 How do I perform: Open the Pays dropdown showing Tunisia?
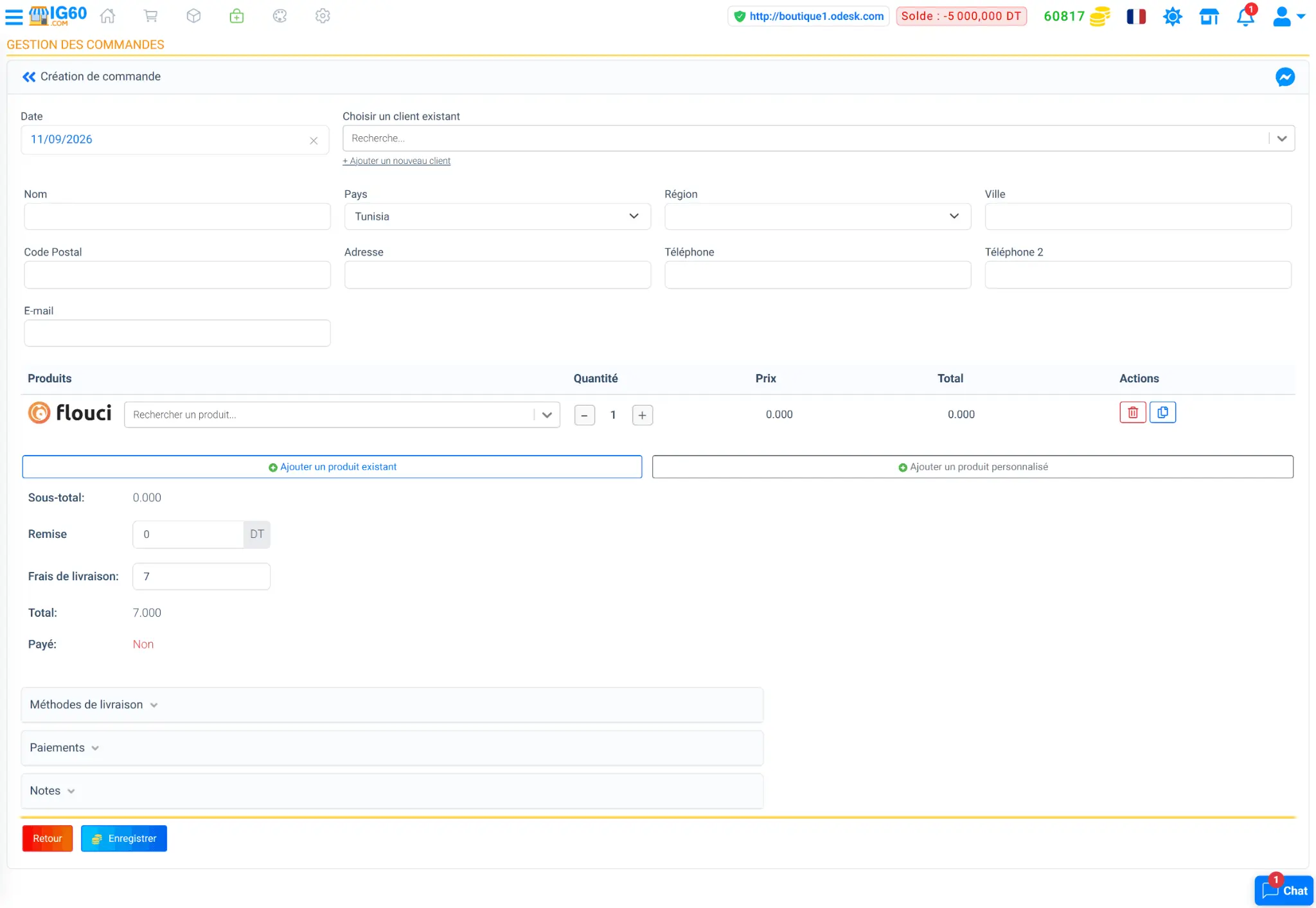[497, 217]
